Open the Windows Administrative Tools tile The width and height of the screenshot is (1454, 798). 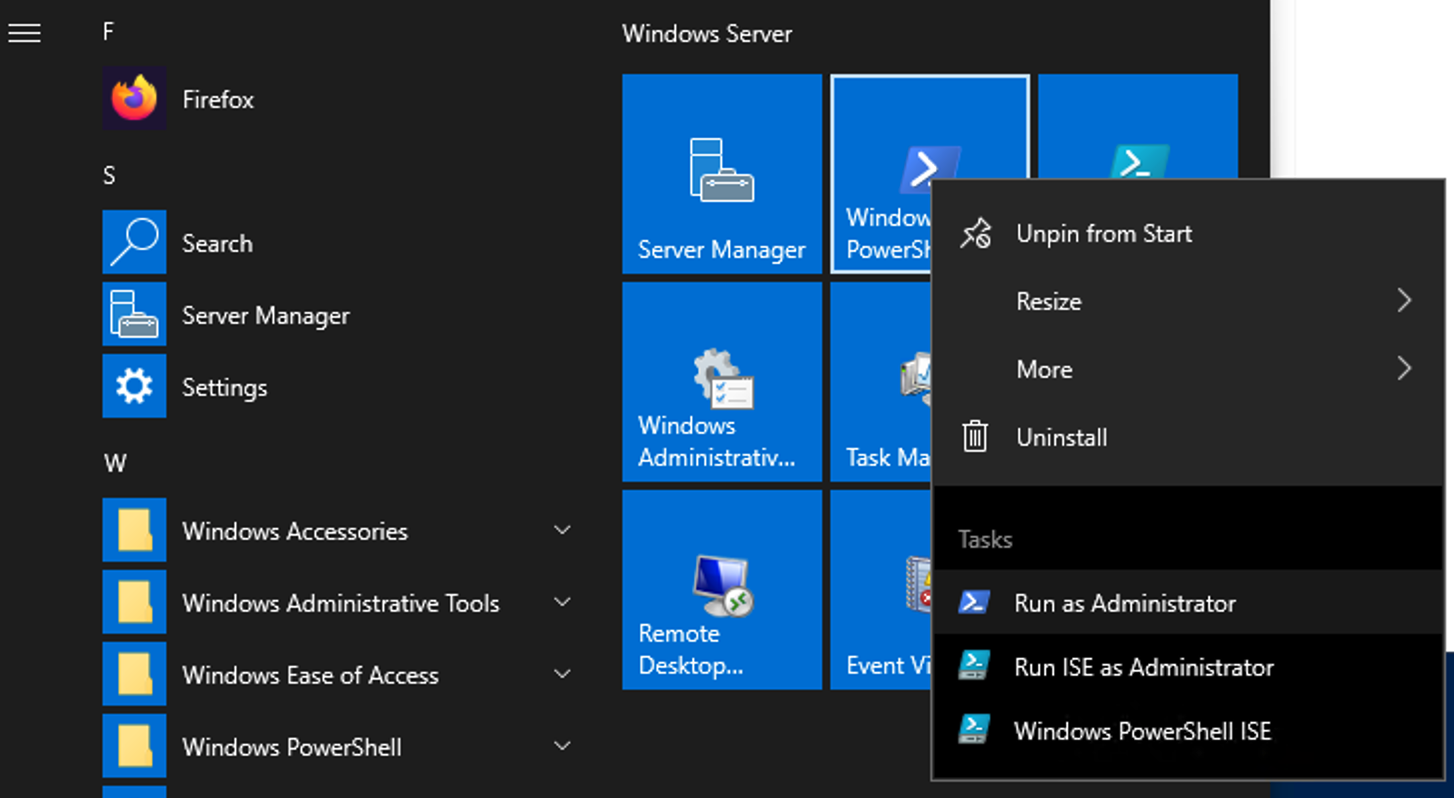721,381
